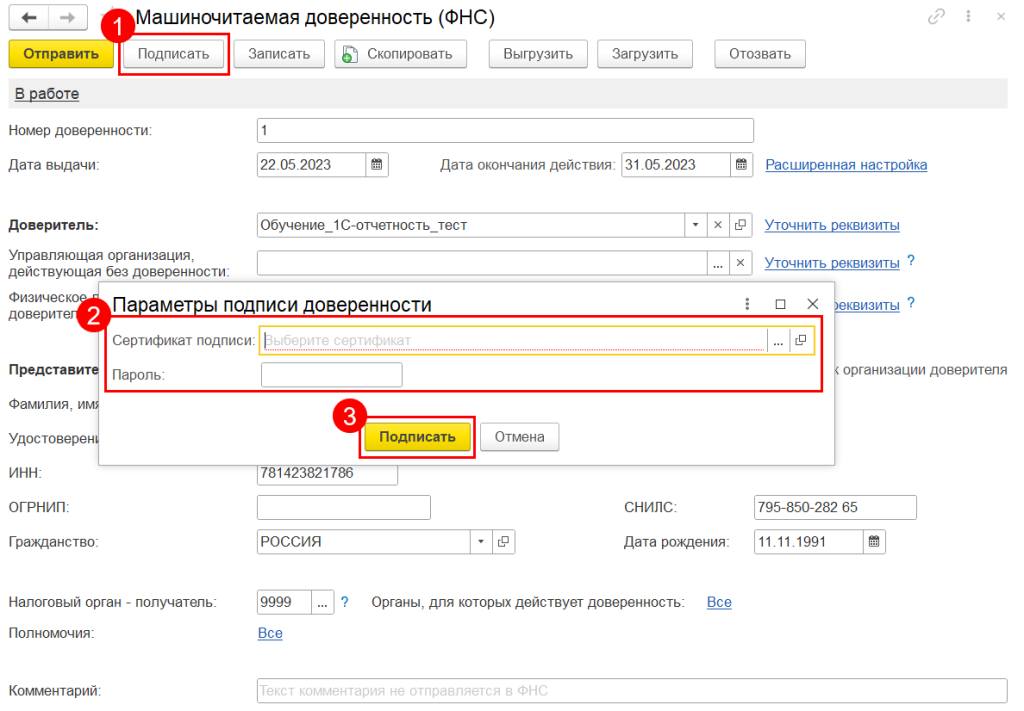Screen dimensions: 1024x711
Task: Clear the Доверитель field with X
Action: click(x=718, y=225)
